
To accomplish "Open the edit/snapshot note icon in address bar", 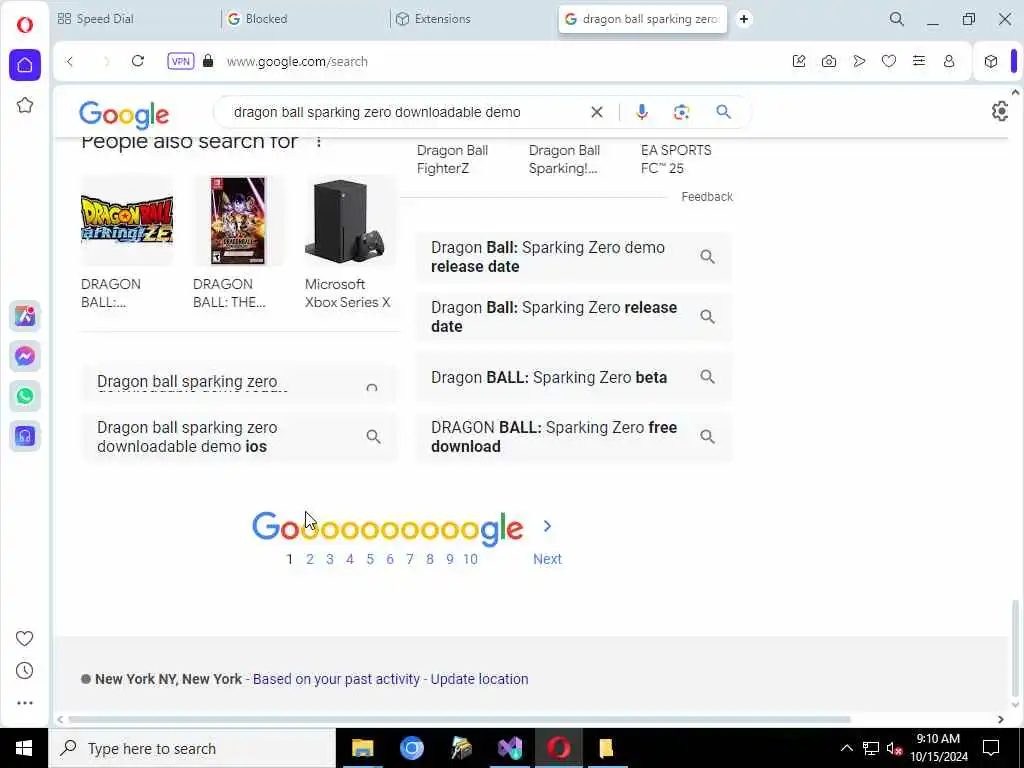I will [799, 61].
